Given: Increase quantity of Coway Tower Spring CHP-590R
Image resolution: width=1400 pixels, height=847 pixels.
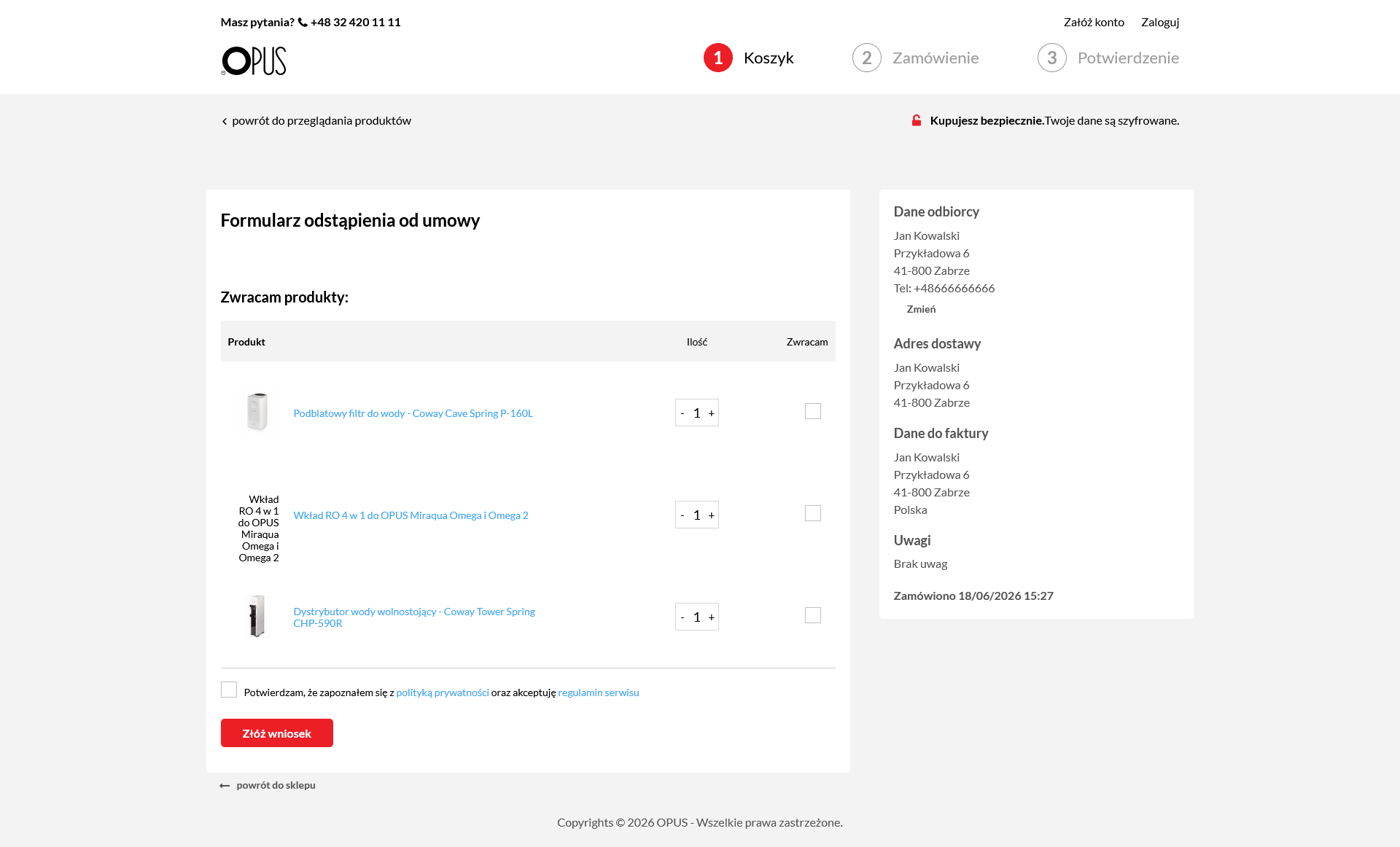Looking at the screenshot, I should [712, 617].
